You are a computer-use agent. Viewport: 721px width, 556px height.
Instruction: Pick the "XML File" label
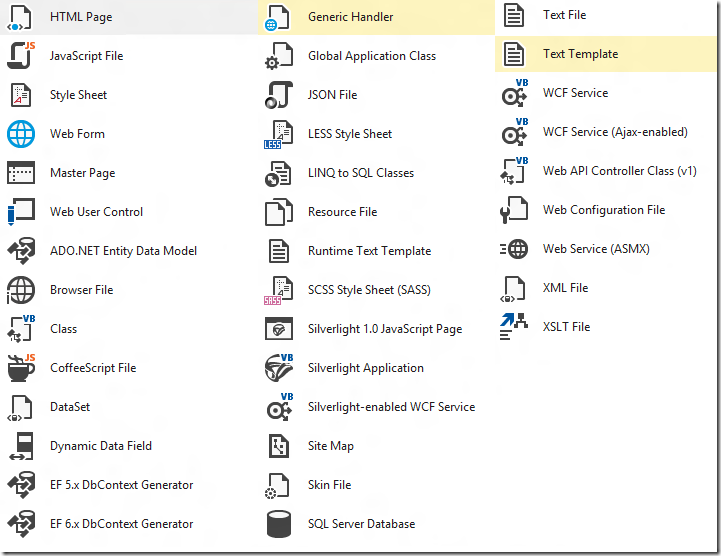[x=565, y=288]
